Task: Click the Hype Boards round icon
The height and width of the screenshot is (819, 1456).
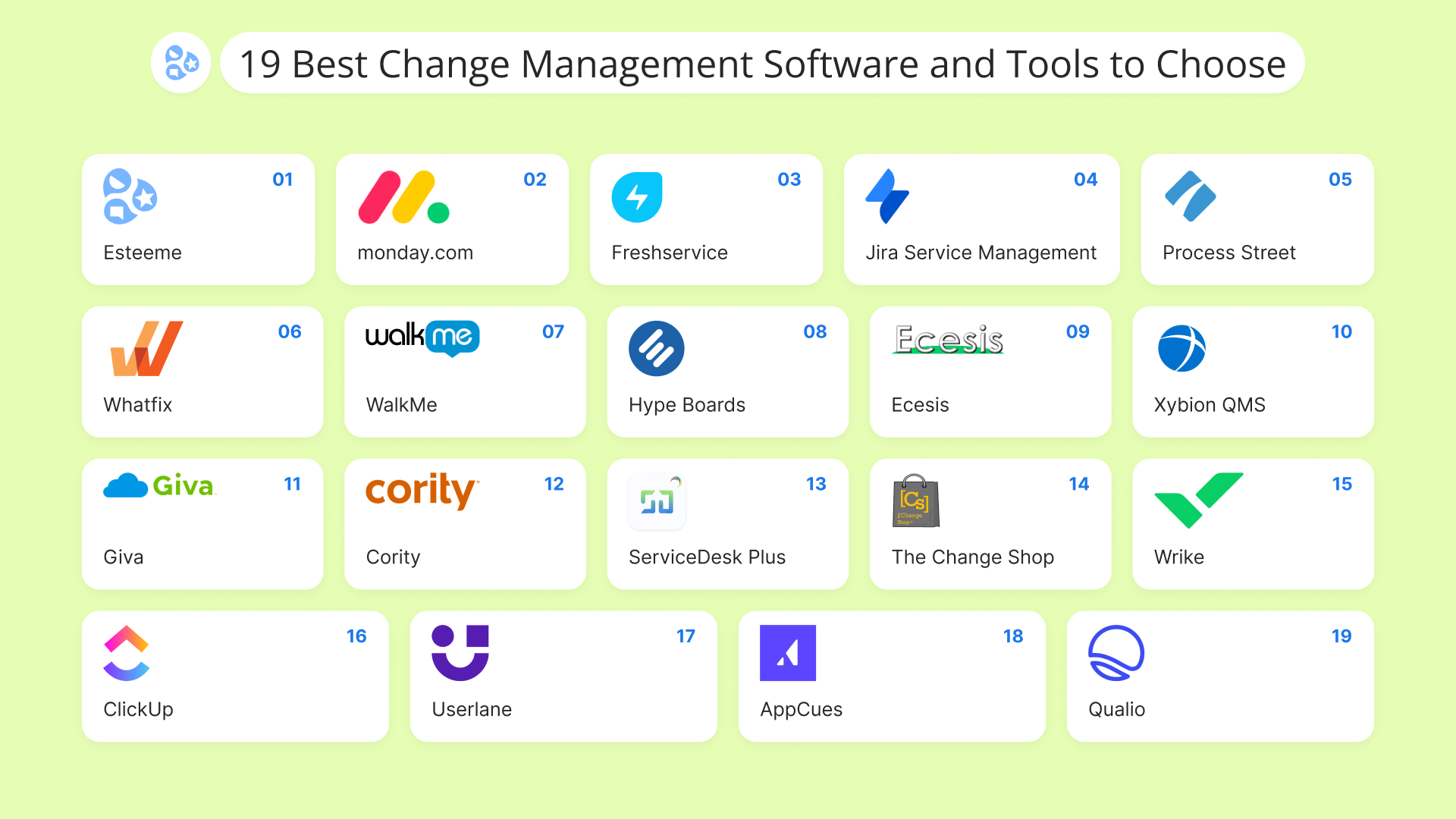Action: [x=656, y=349]
